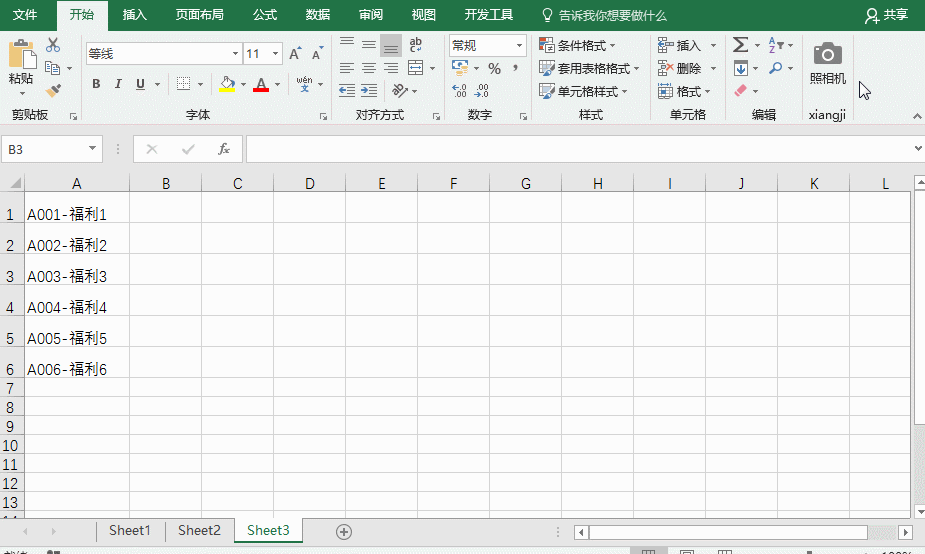
Task: Open the font size dropdown
Action: point(275,54)
